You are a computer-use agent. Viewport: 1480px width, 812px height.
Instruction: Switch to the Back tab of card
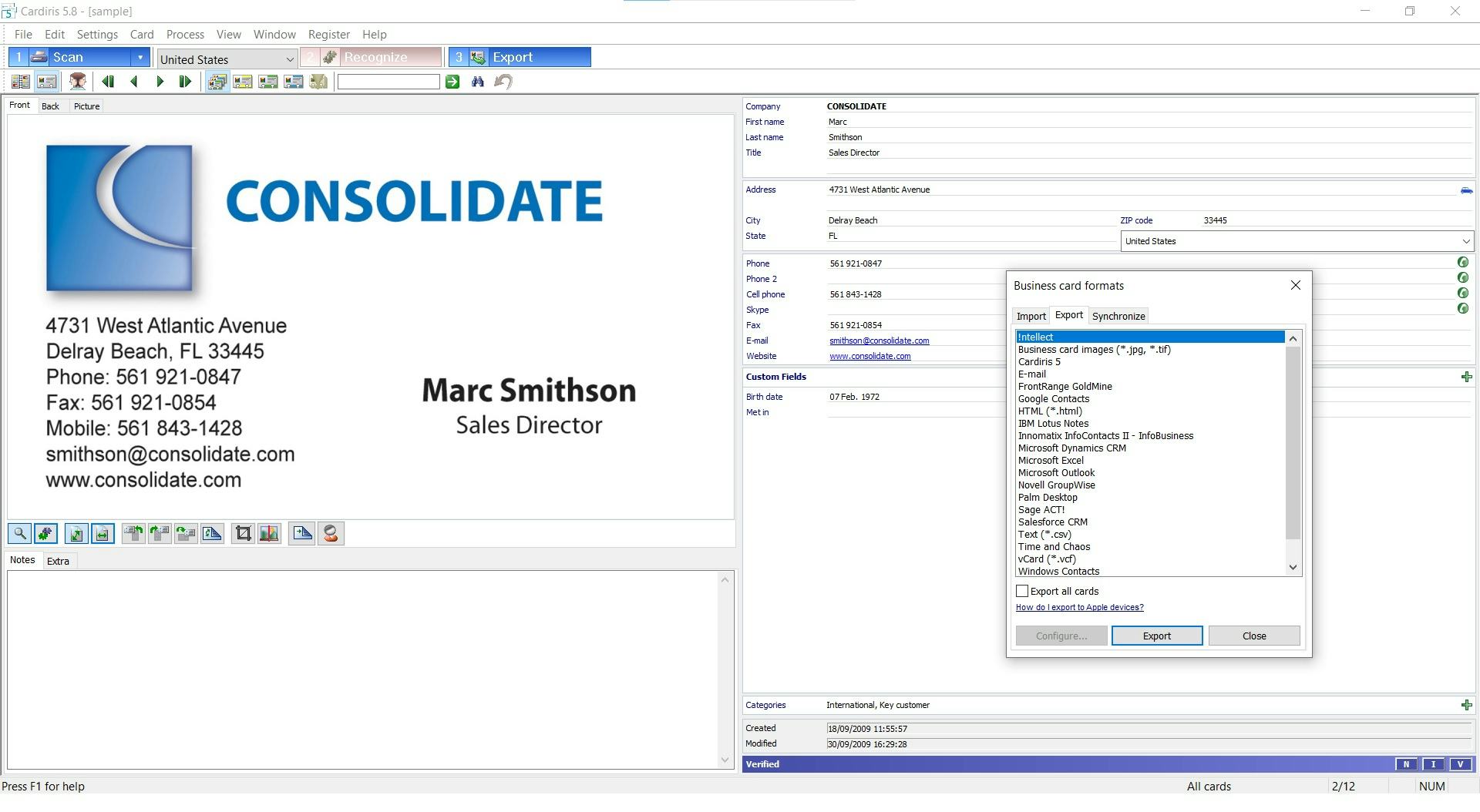click(50, 106)
